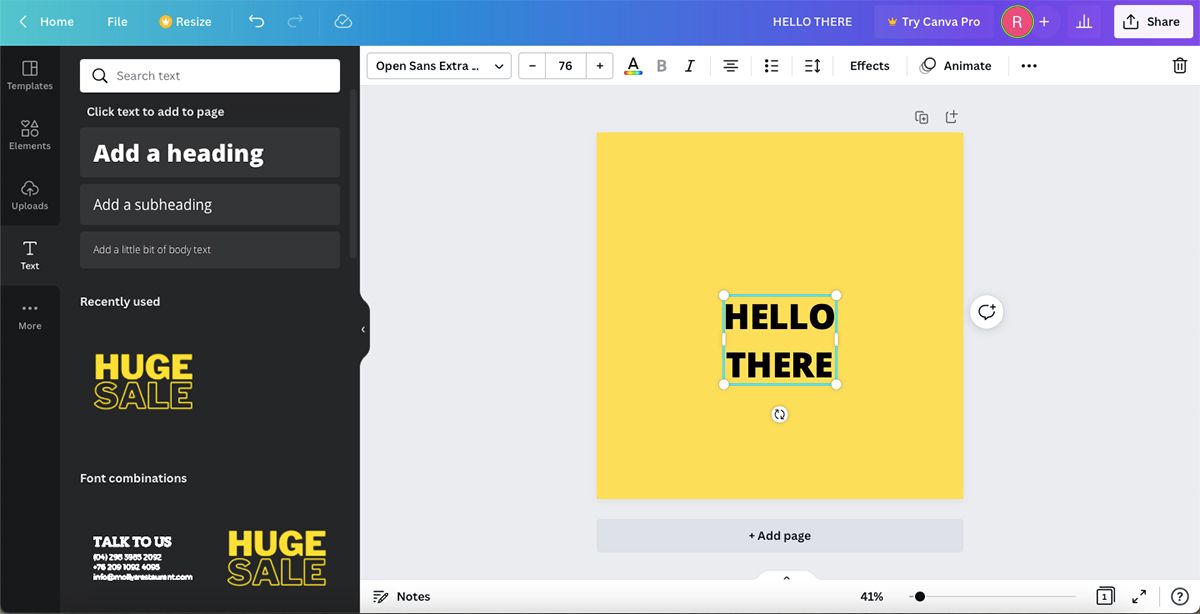Increase font size with plus button
The width and height of the screenshot is (1200, 614).
tap(600, 66)
